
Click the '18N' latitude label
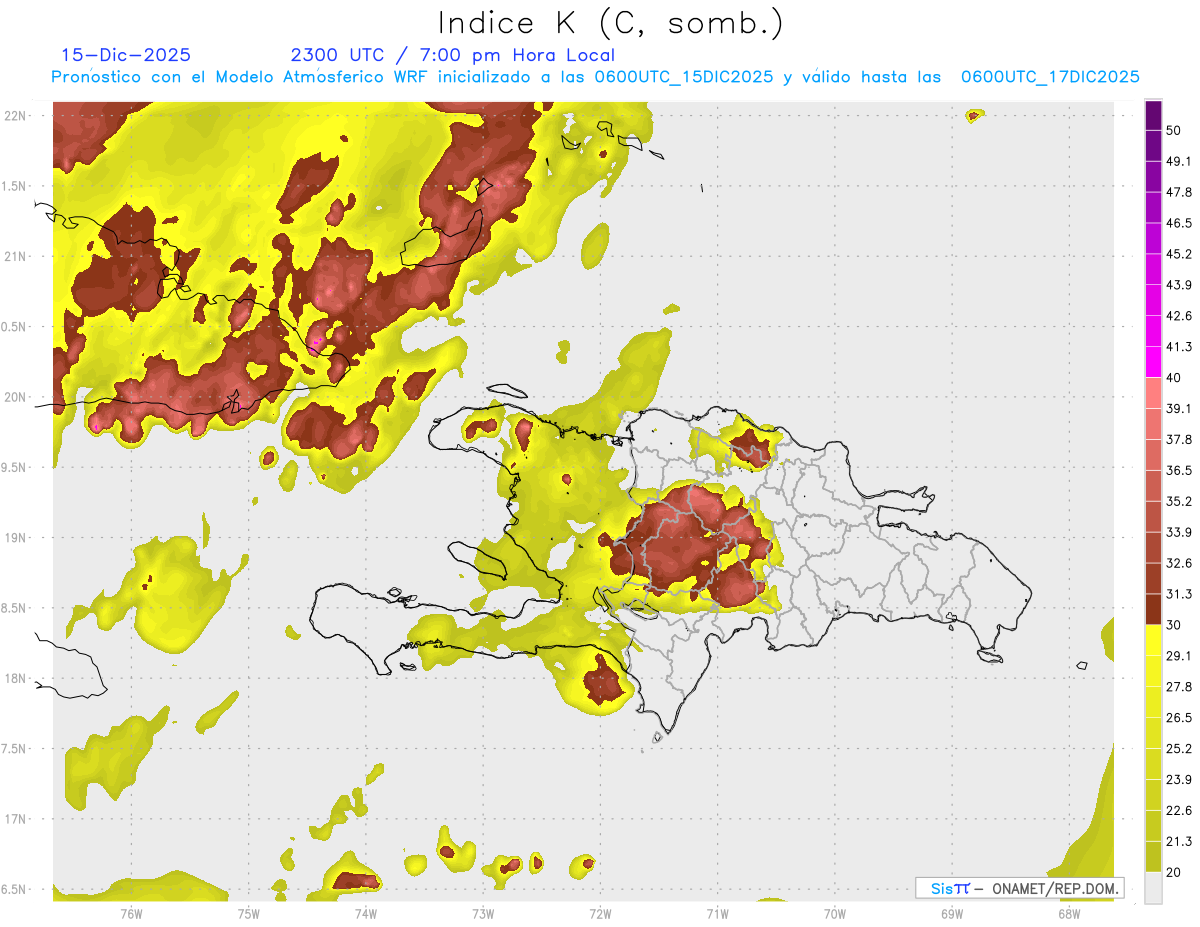[x=15, y=679]
